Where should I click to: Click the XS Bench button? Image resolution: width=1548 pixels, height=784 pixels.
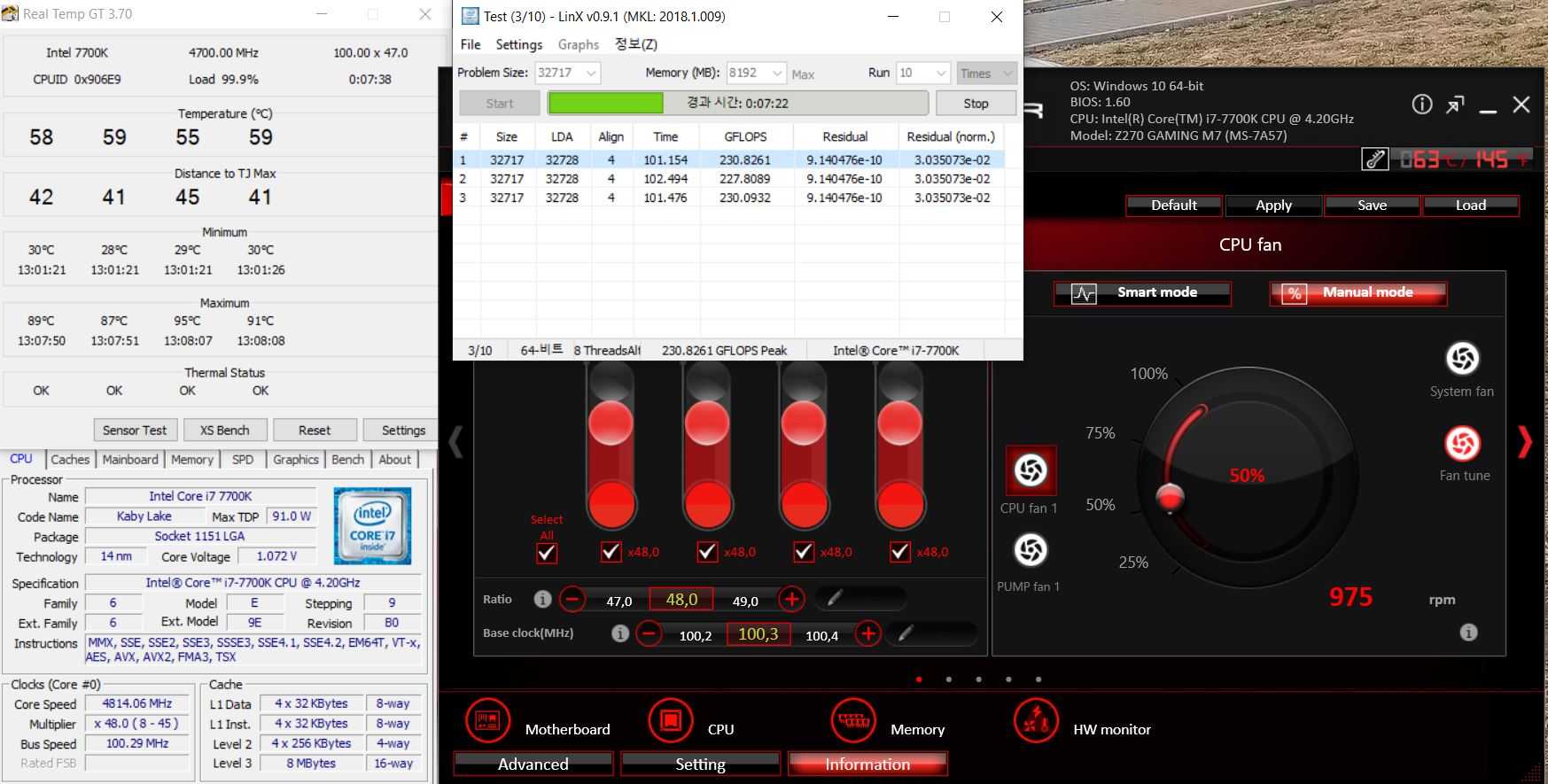click(x=224, y=431)
